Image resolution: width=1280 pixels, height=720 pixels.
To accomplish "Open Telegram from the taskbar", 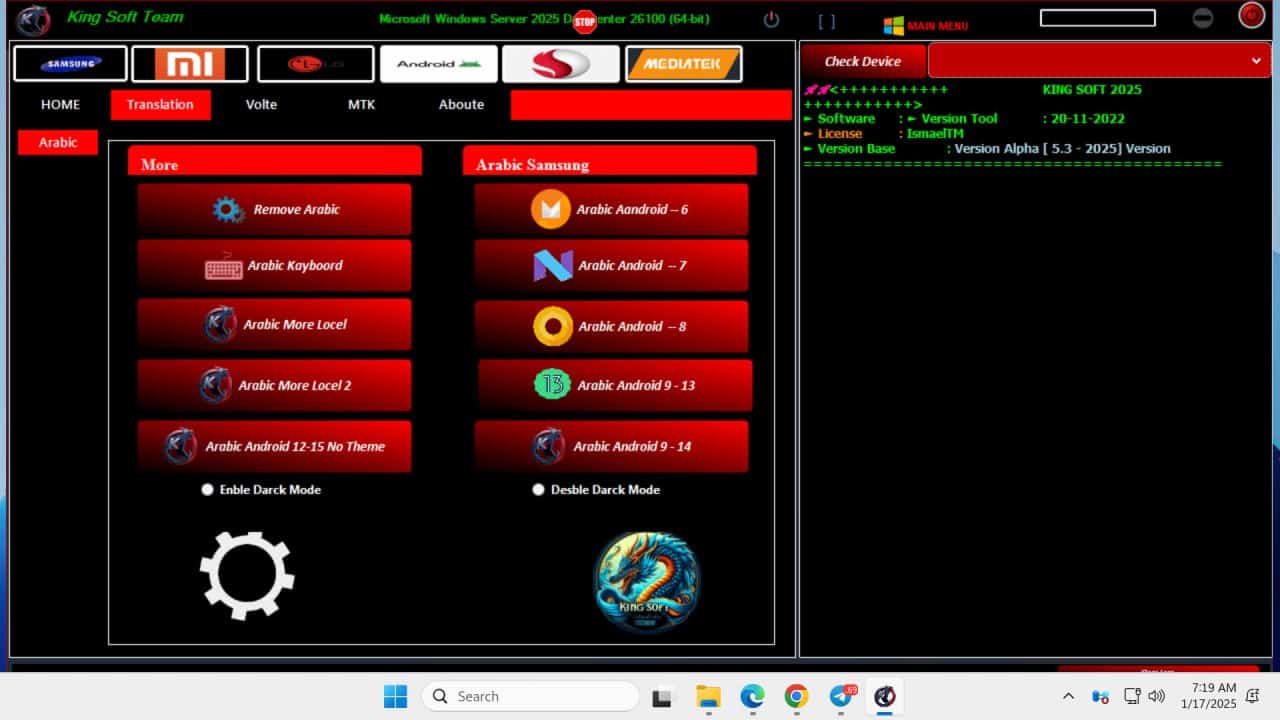I will point(841,696).
